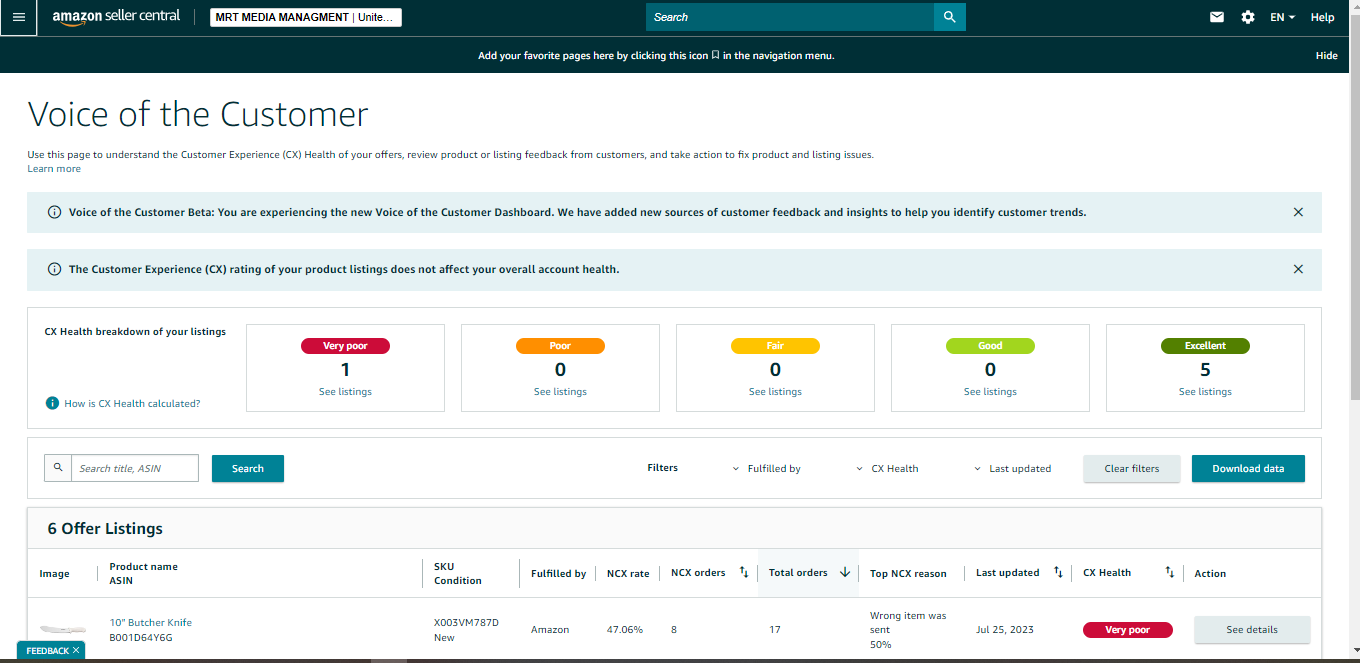
Task: Click the 6 Offer Listings heading
Action: (105, 528)
